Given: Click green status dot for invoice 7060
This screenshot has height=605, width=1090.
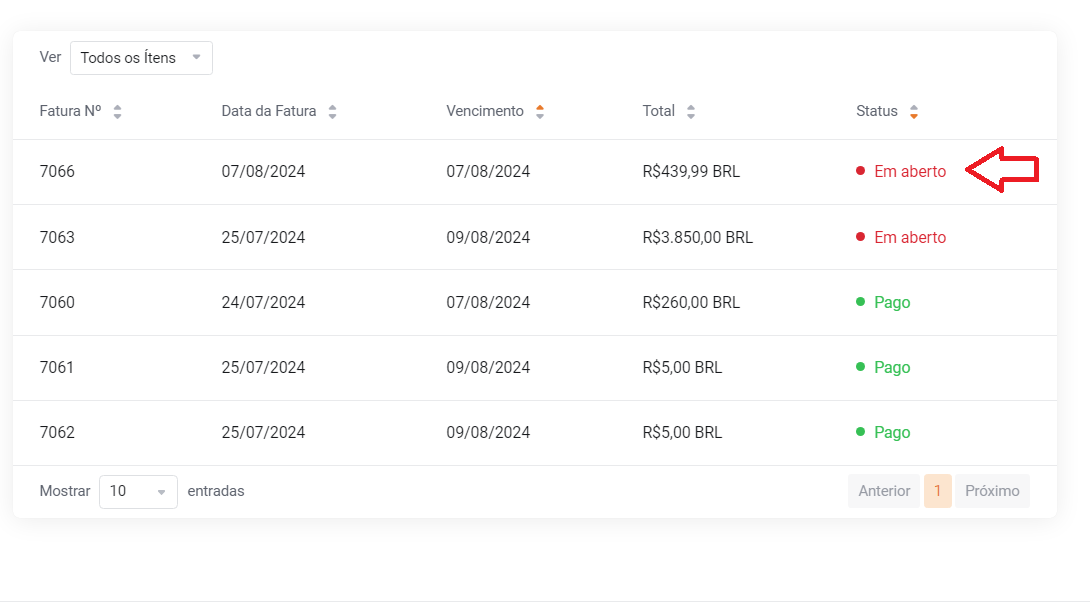Looking at the screenshot, I should [x=860, y=302].
